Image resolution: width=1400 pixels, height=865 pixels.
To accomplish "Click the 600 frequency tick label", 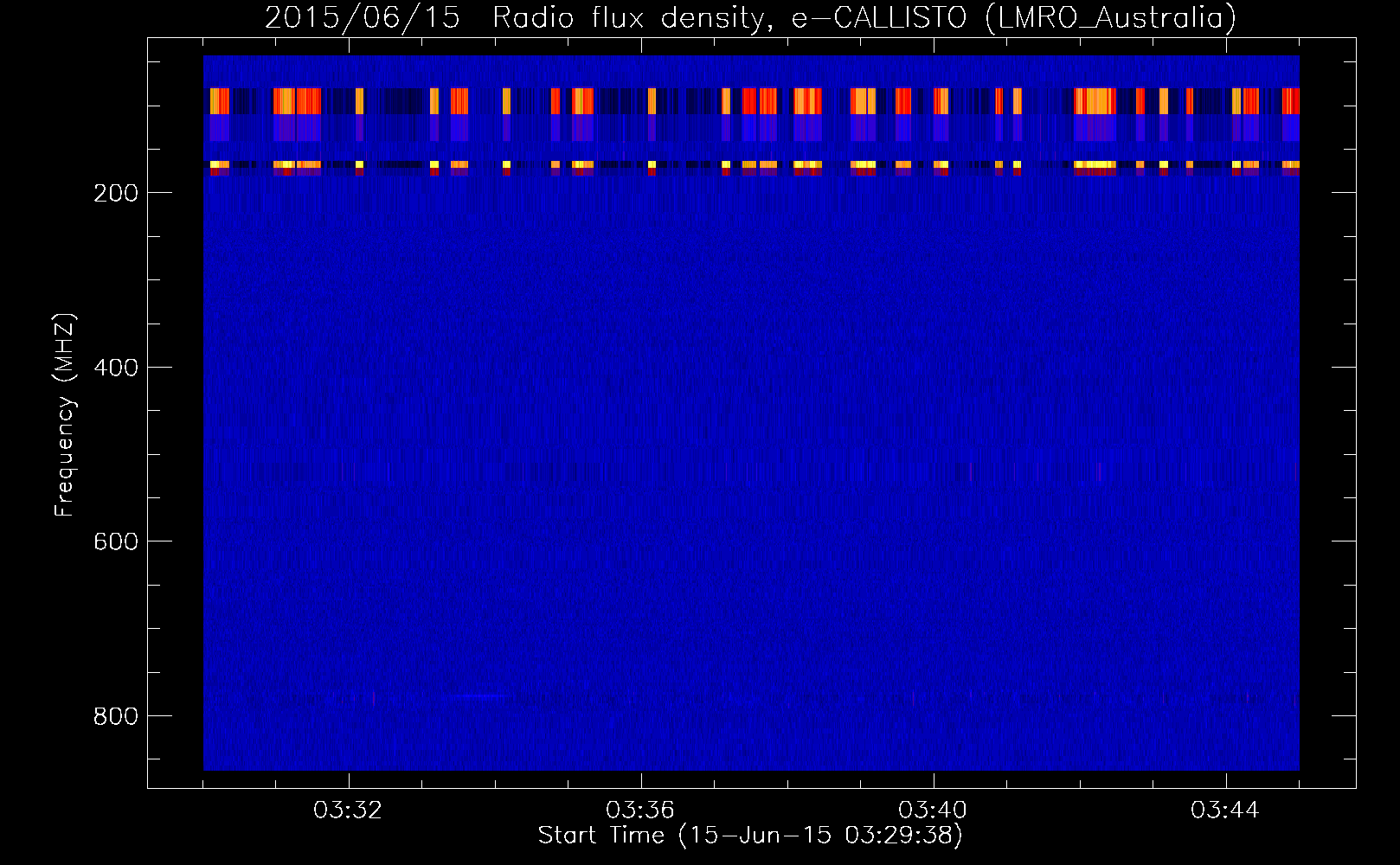I will (x=116, y=541).
